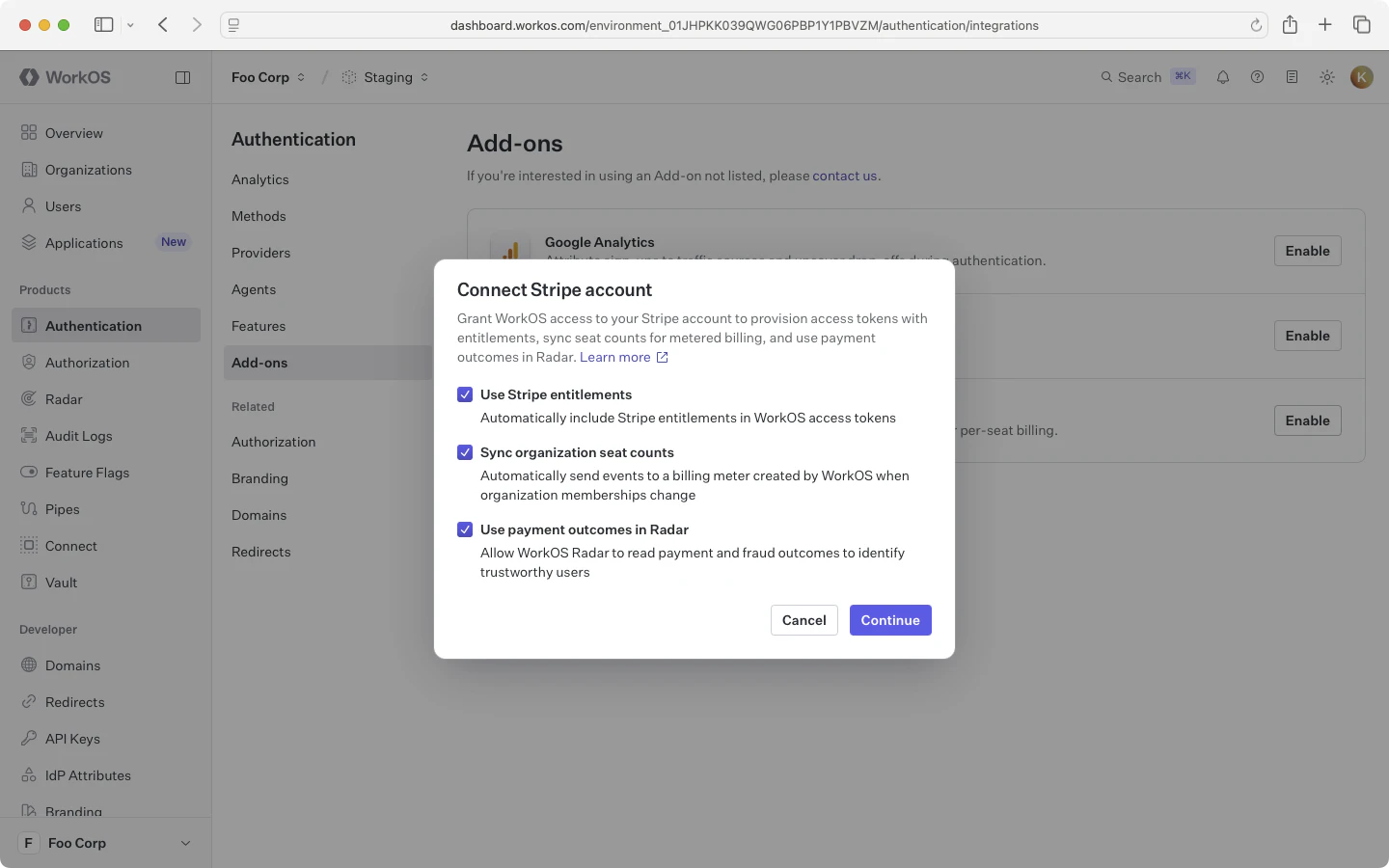
Task: Click the Pipes icon
Action: [29, 509]
